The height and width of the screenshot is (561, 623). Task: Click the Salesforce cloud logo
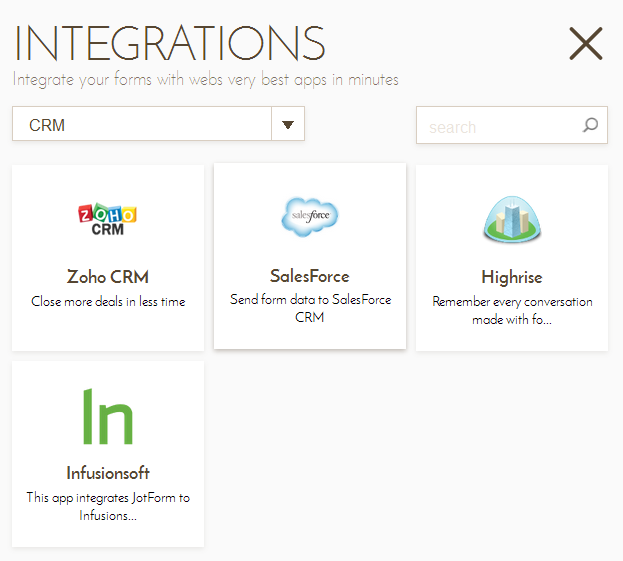(310, 217)
